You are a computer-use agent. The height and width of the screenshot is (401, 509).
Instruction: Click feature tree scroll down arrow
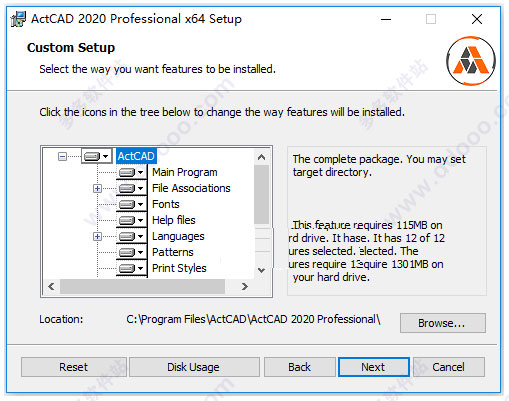pos(262,270)
